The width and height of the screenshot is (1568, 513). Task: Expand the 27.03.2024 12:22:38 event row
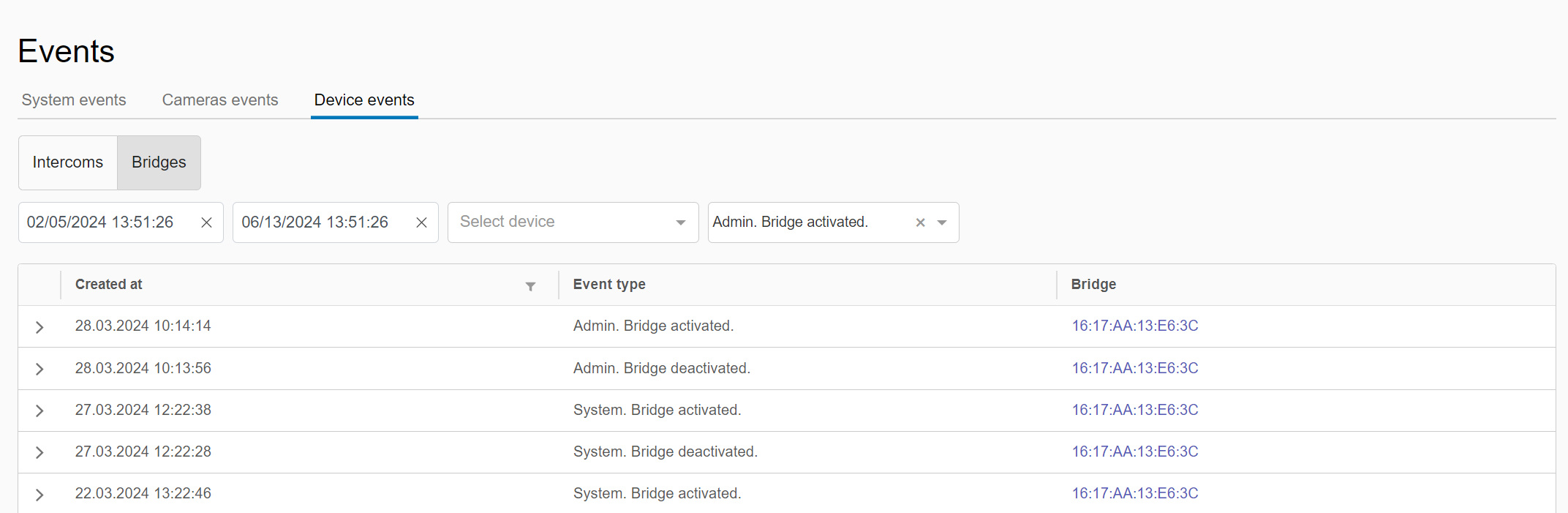coord(39,411)
